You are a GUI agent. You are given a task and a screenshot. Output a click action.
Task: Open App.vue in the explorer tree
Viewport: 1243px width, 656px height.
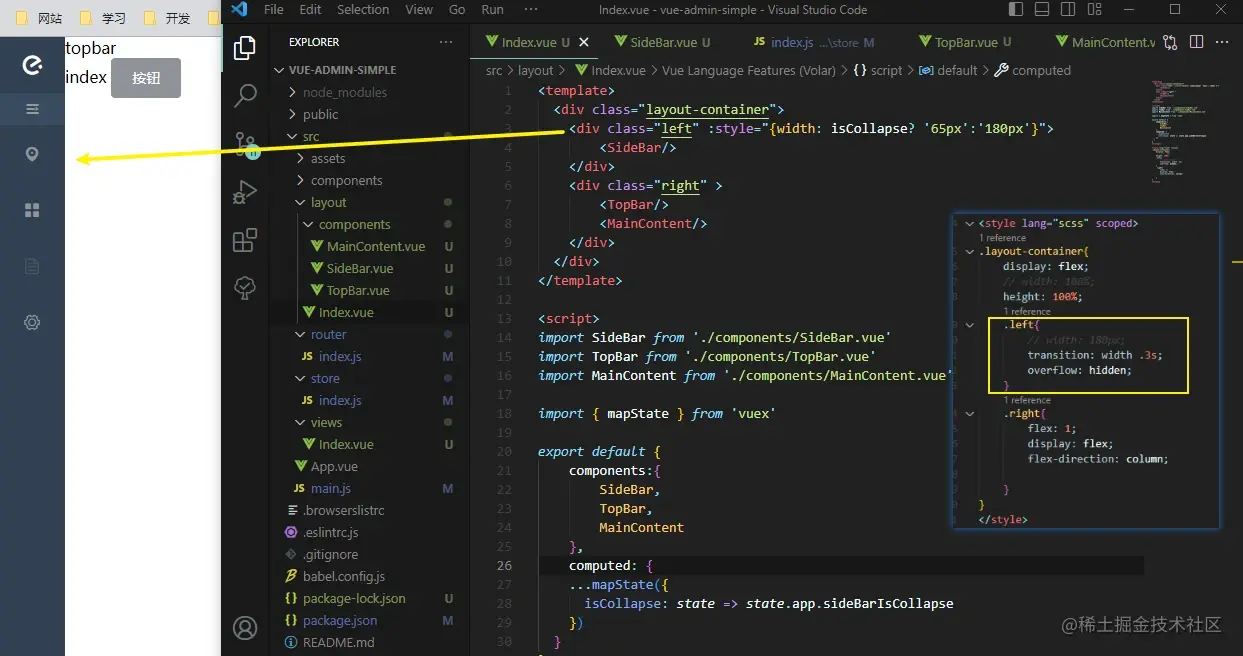[x=334, y=466]
